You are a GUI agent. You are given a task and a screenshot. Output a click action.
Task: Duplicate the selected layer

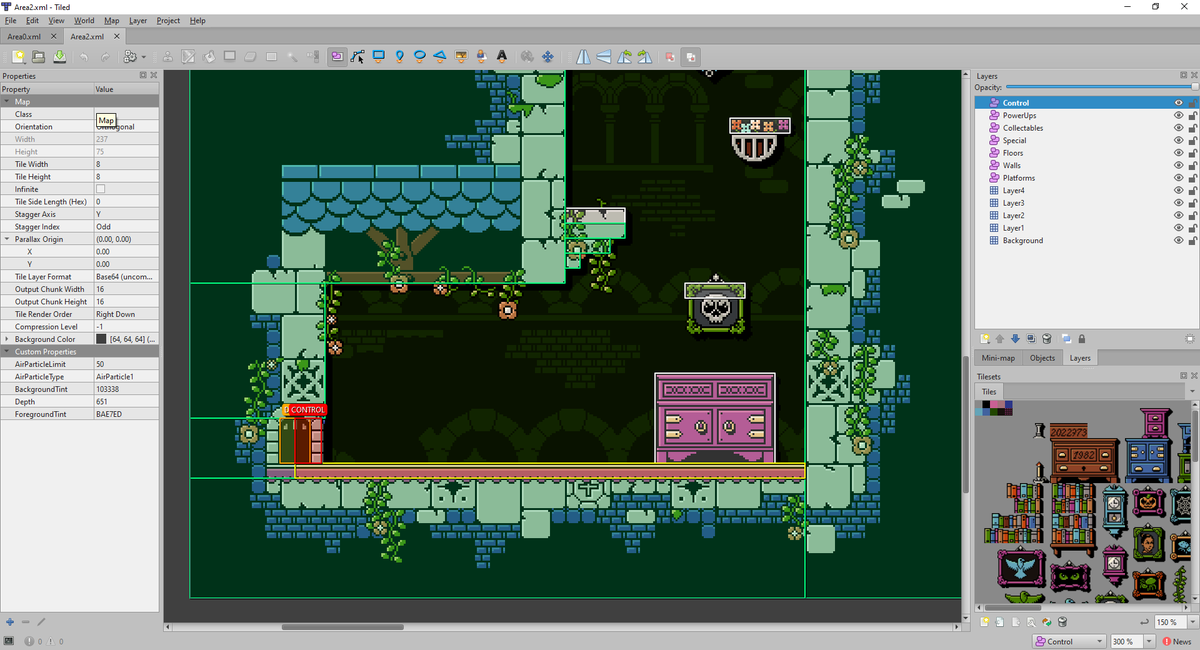[1030, 338]
